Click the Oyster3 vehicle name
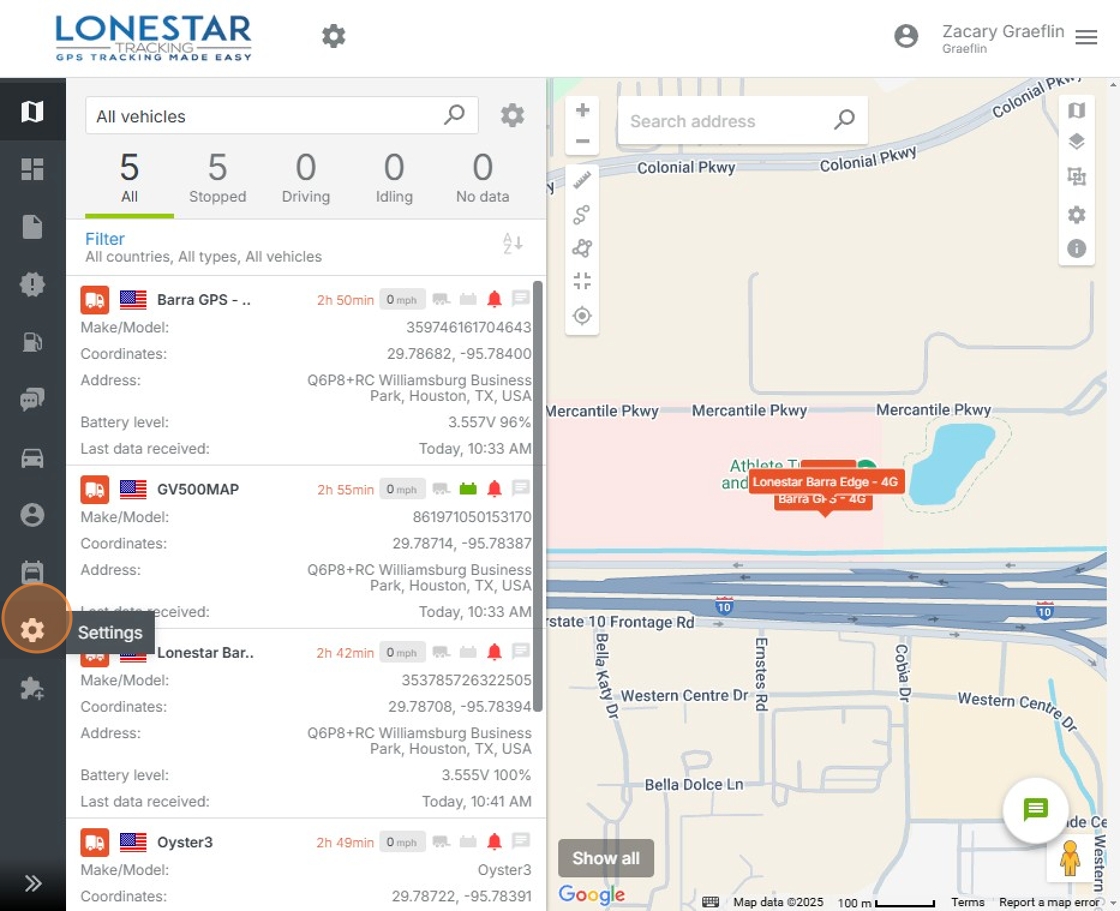This screenshot has height=911, width=1120. 185,842
